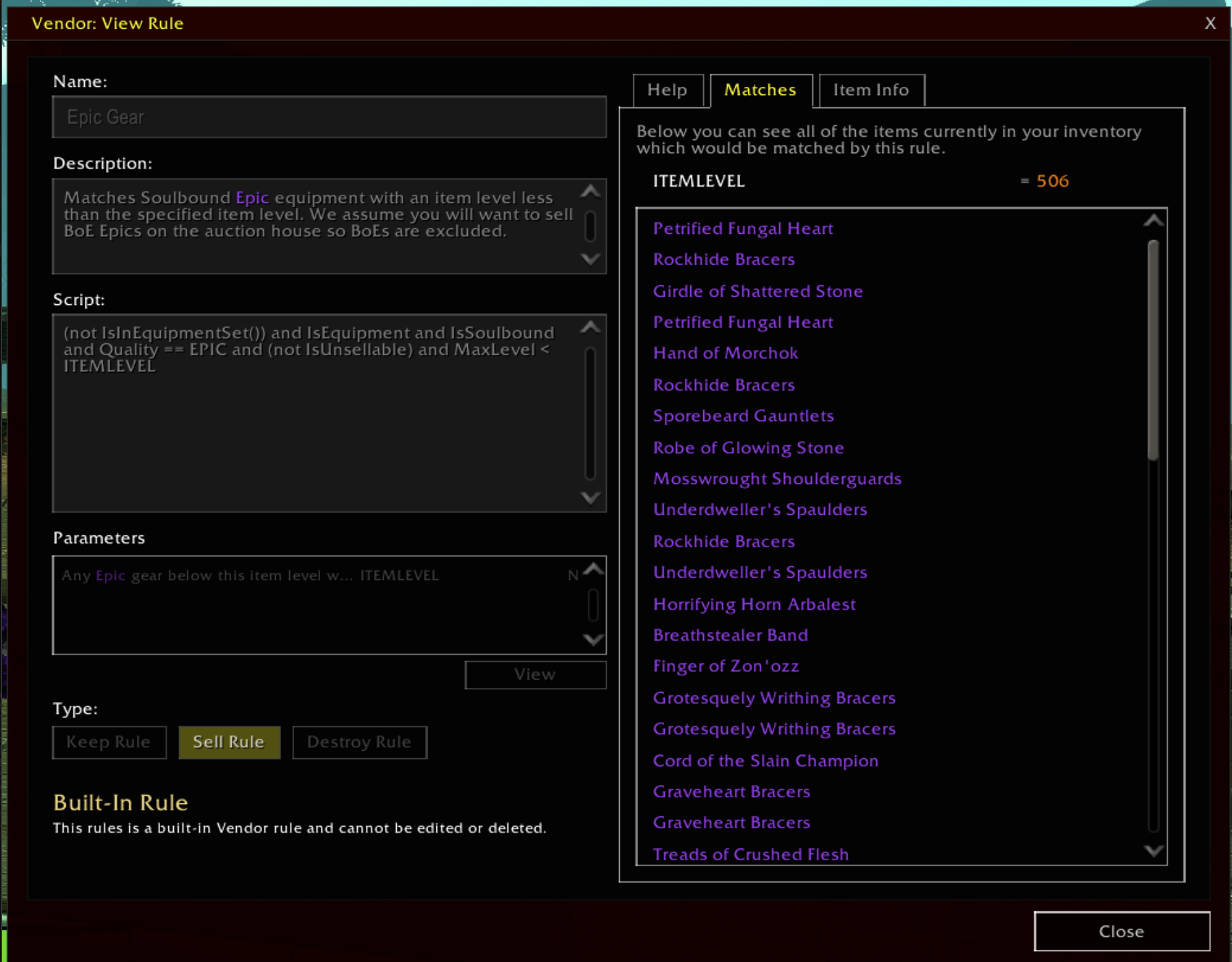This screenshot has width=1232, height=962.
Task: Click the up arrow in Script scrollbar
Action: pos(590,327)
